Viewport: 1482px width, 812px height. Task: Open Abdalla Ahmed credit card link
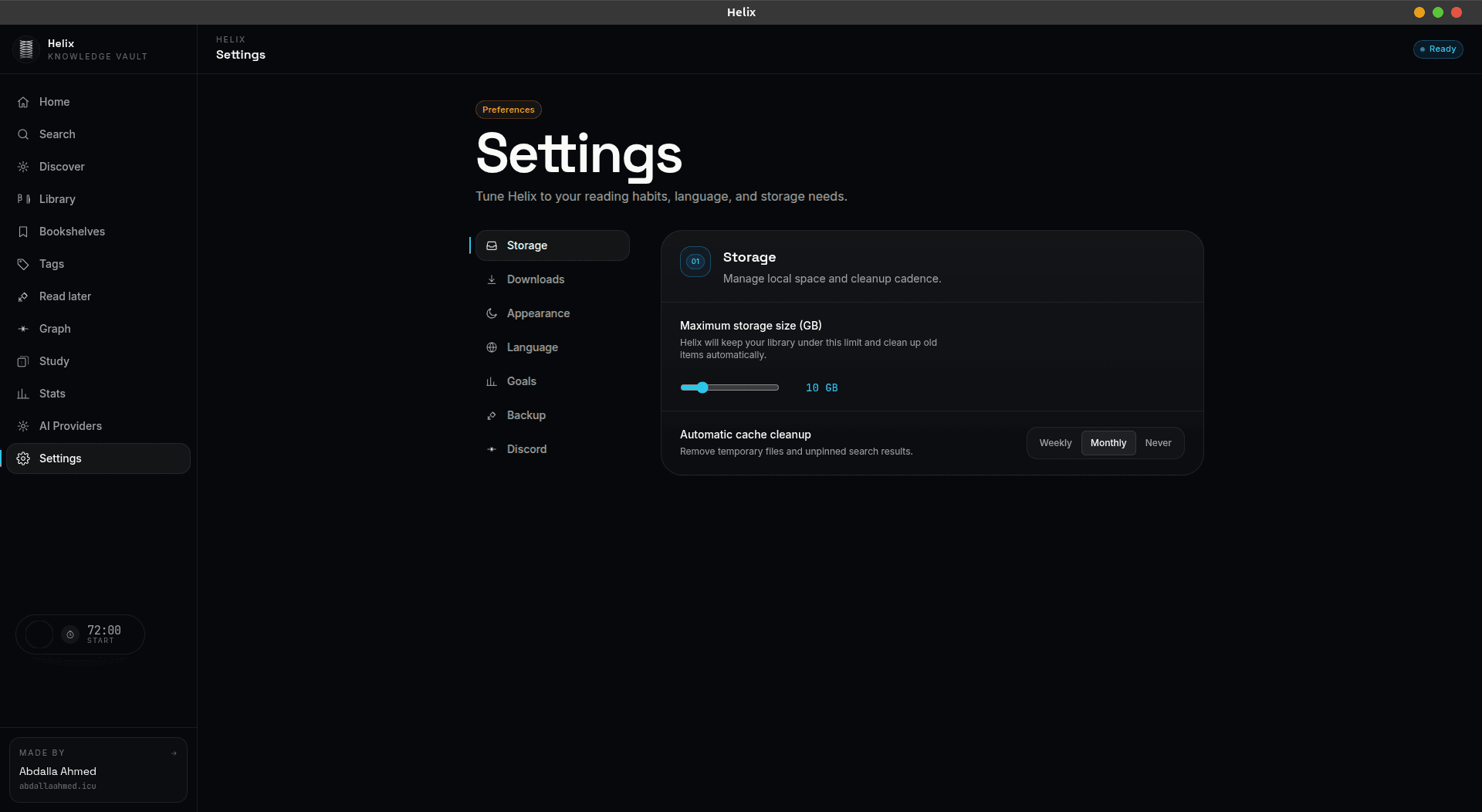click(x=98, y=770)
